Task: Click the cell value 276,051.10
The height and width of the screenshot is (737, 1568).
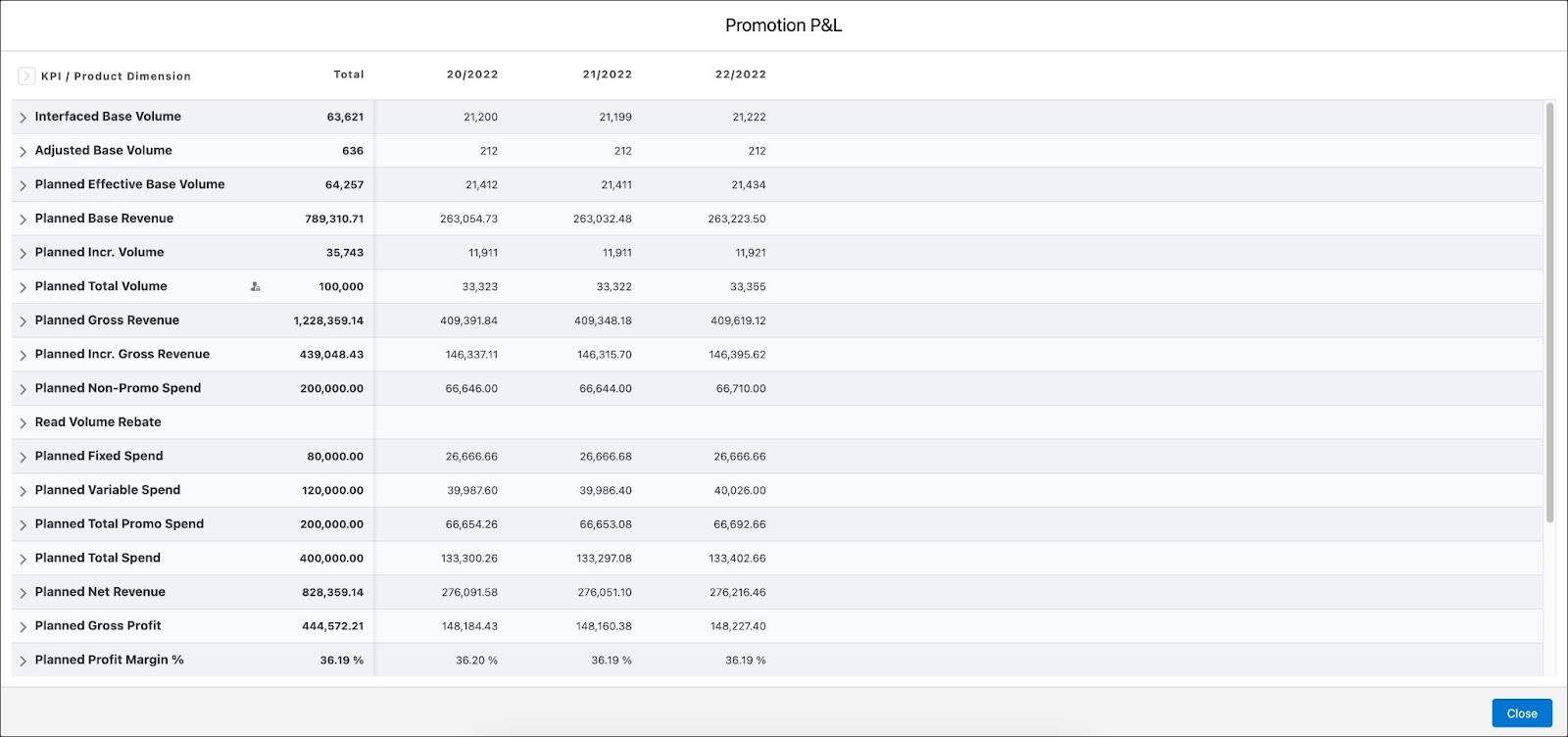Action: pos(605,593)
